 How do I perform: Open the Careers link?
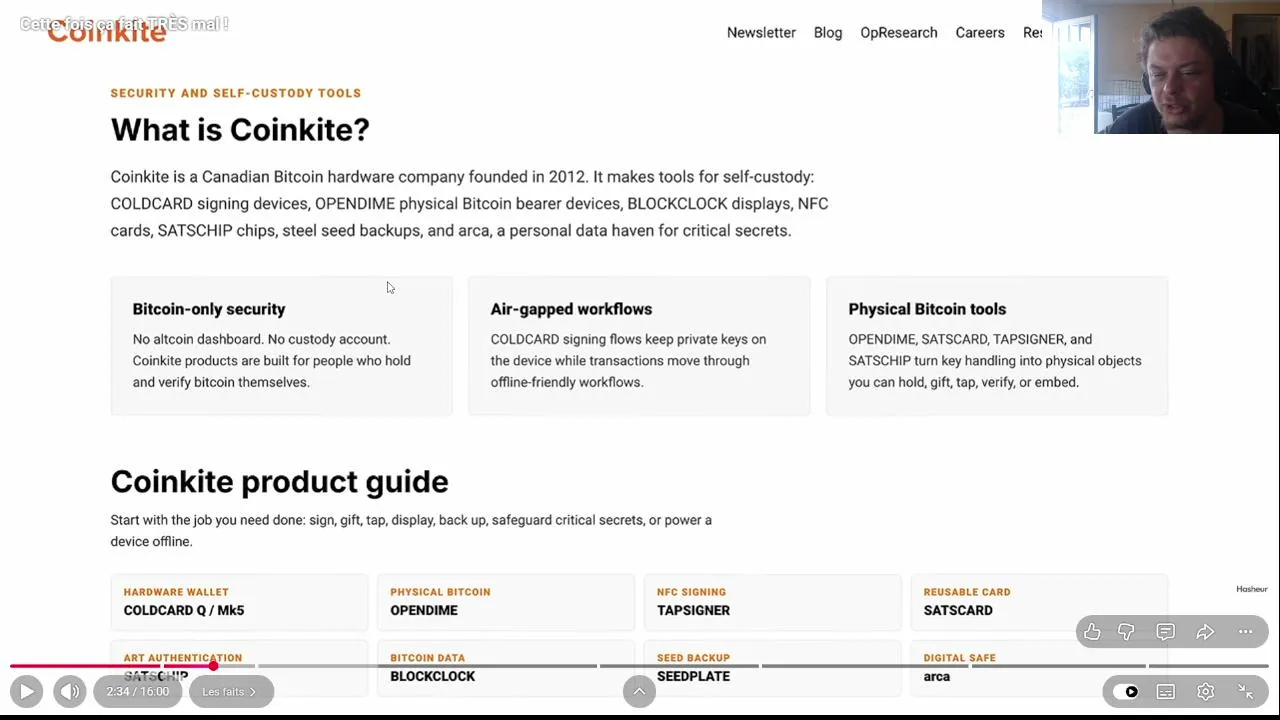click(980, 32)
